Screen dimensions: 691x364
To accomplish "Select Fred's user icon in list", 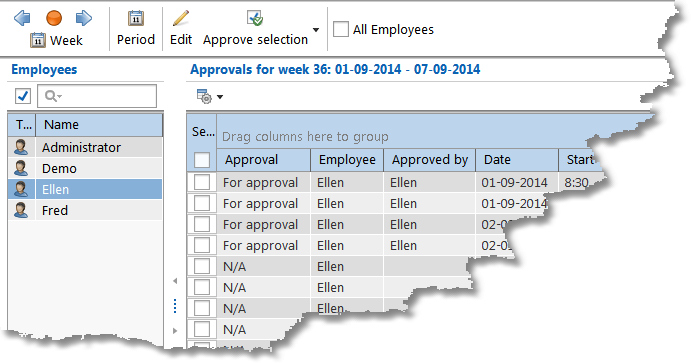I will [21, 210].
